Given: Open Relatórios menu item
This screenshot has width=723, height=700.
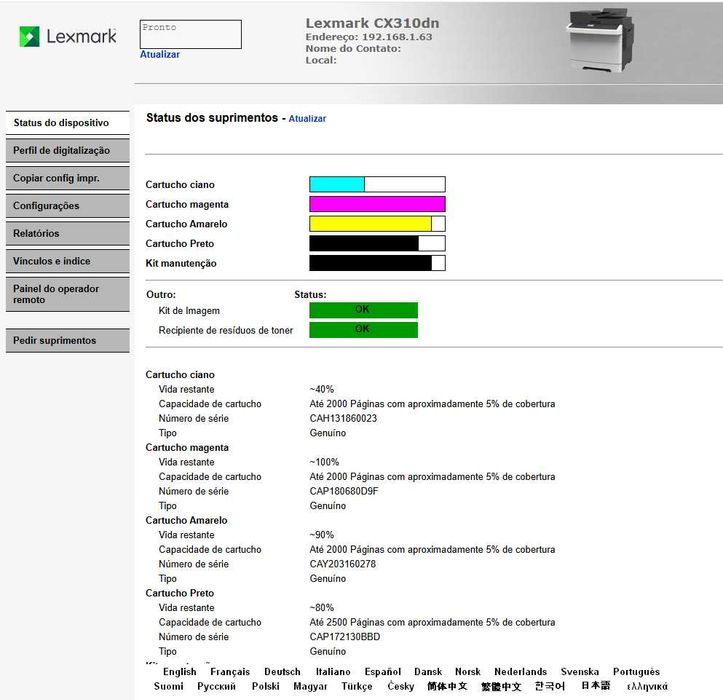Looking at the screenshot, I should click(68, 233).
